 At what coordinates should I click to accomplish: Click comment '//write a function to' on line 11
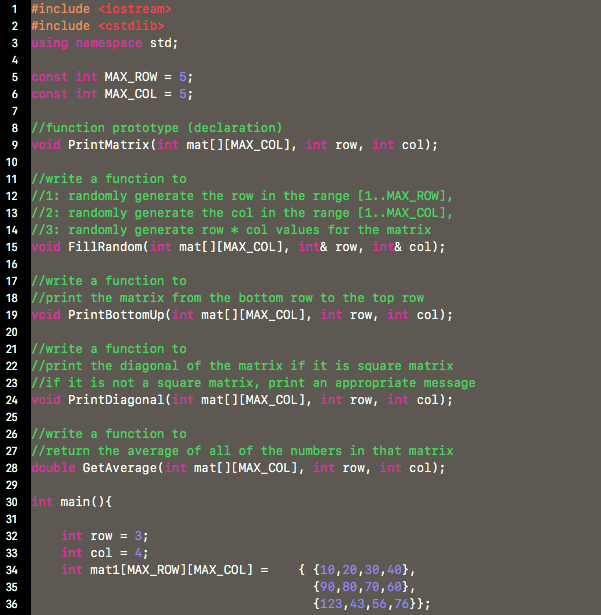click(x=109, y=179)
